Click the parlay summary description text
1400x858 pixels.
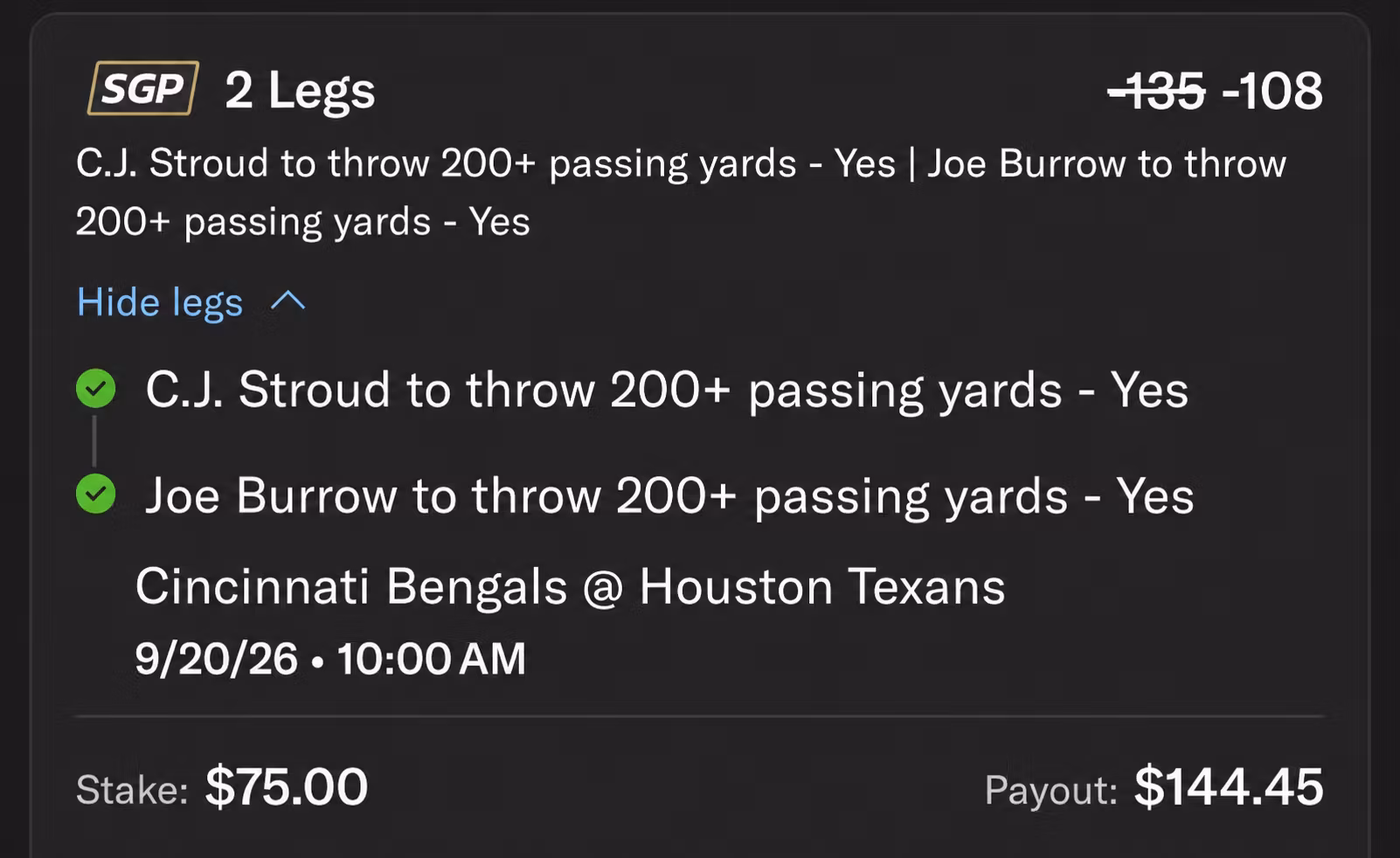681,192
